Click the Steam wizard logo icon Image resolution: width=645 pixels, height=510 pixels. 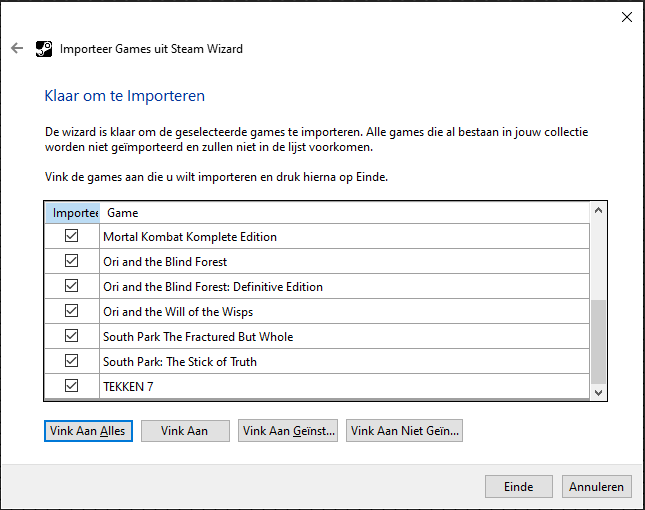[x=44, y=49]
